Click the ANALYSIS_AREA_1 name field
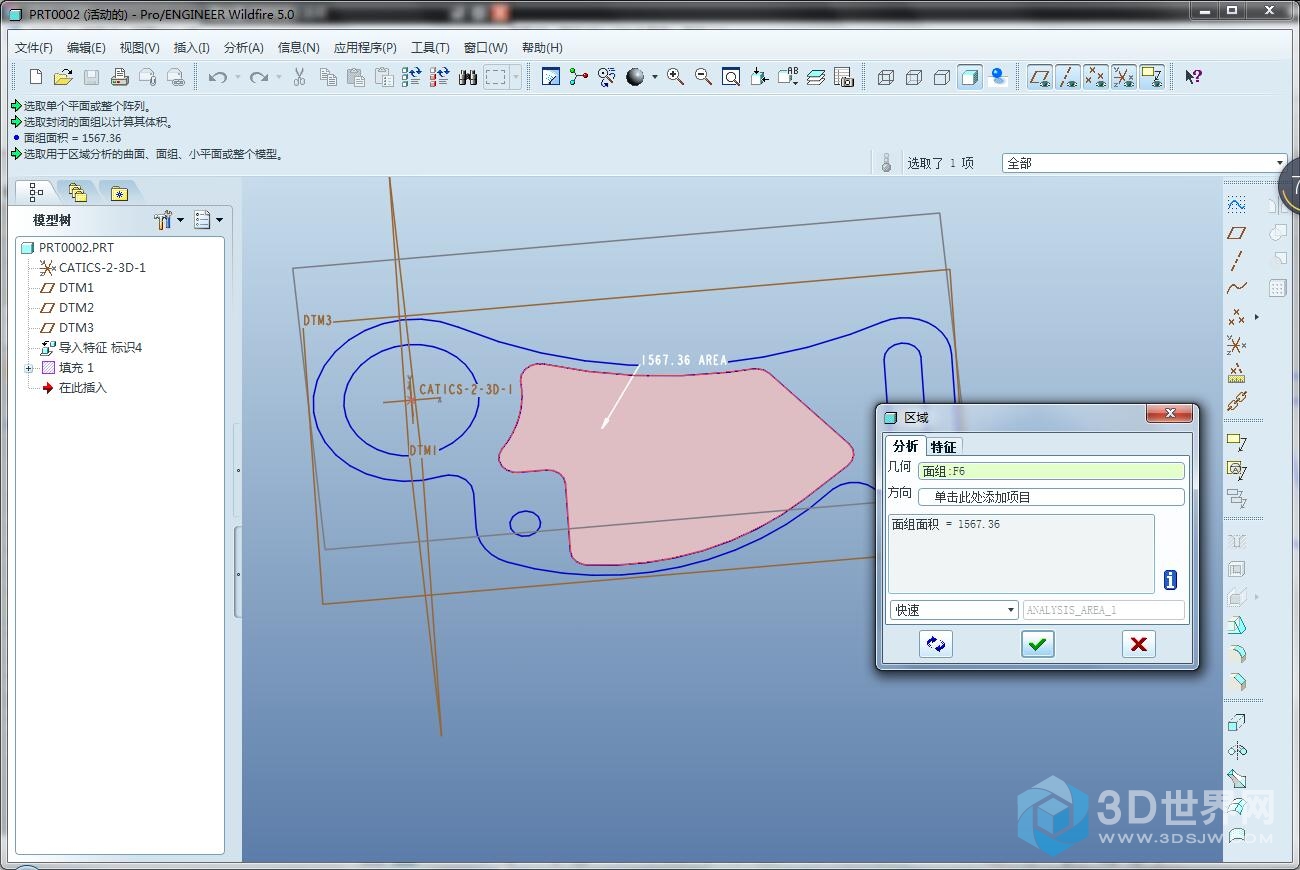The image size is (1300, 870). pos(1103,610)
